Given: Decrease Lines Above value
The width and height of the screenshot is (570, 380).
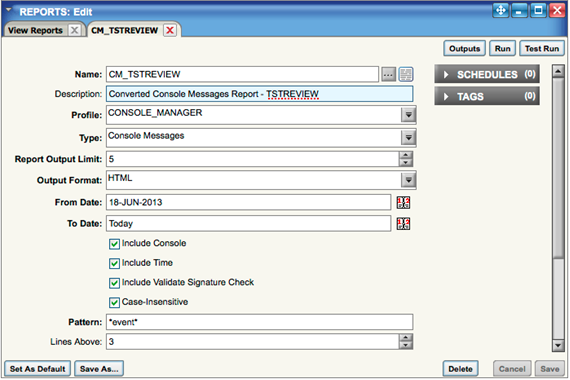Looking at the screenshot, I should click(406, 345).
